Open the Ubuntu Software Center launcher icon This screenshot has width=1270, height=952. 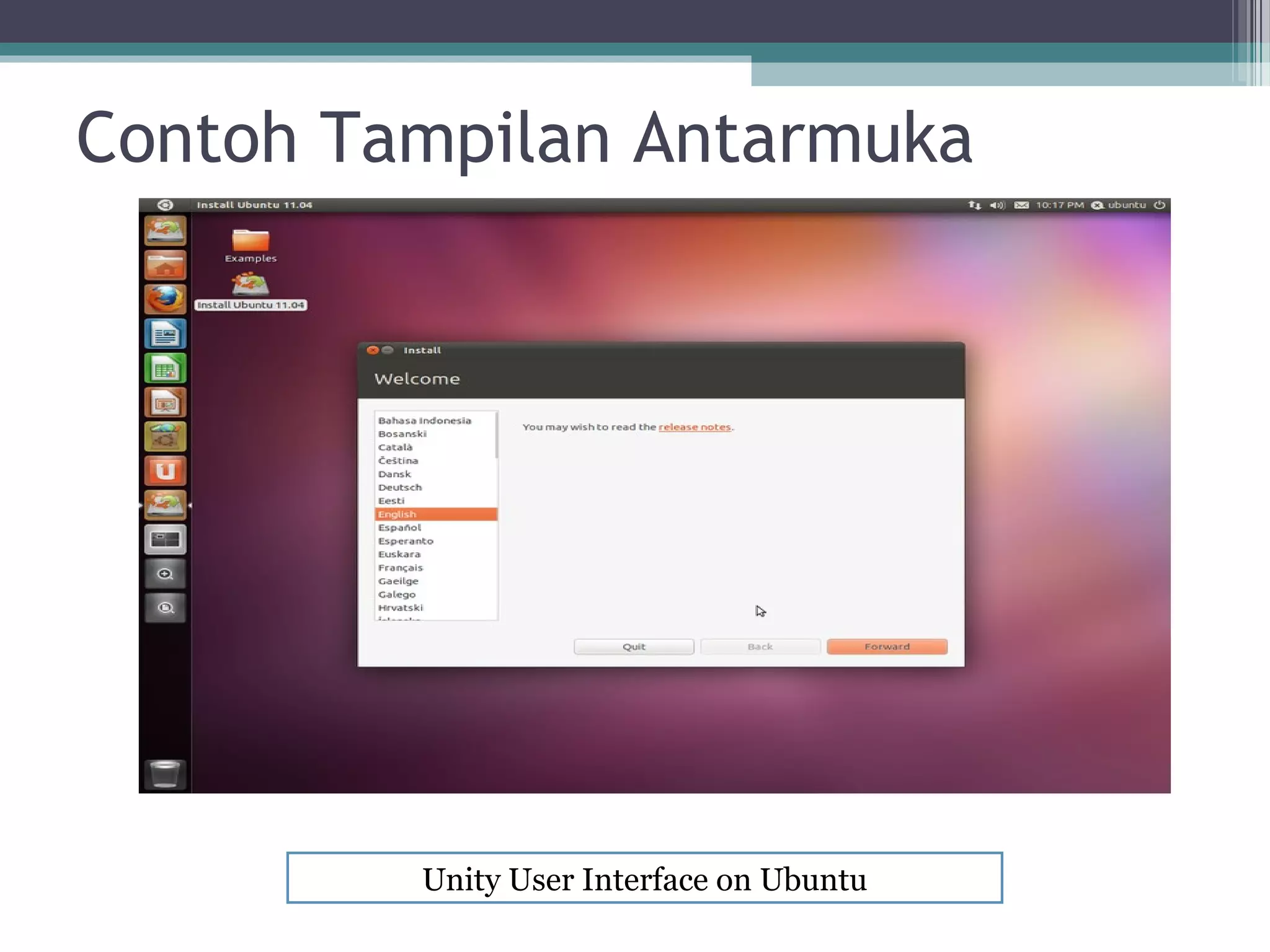[x=165, y=437]
